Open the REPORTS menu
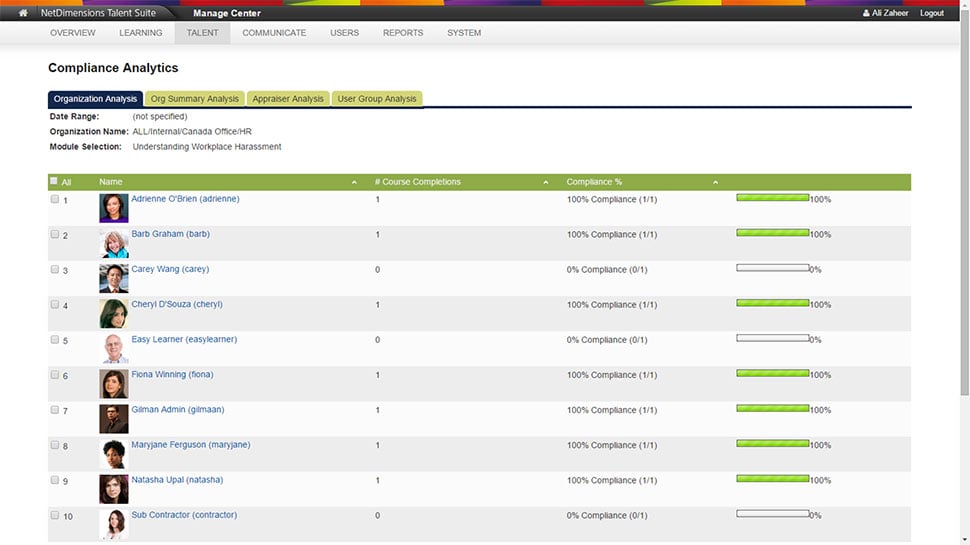Viewport: 970px width, 545px height. [403, 33]
